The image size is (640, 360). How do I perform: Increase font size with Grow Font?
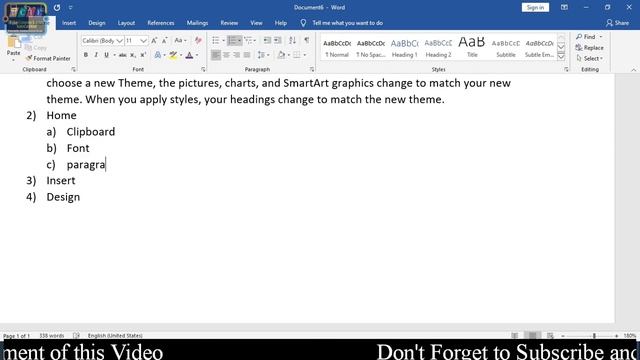pos(154,40)
